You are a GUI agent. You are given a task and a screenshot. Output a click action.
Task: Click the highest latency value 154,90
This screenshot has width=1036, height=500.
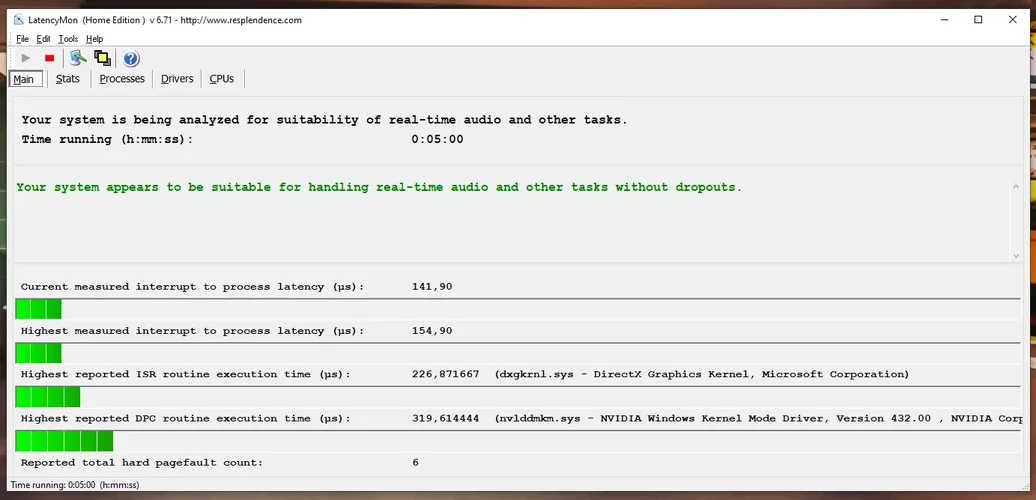point(432,331)
